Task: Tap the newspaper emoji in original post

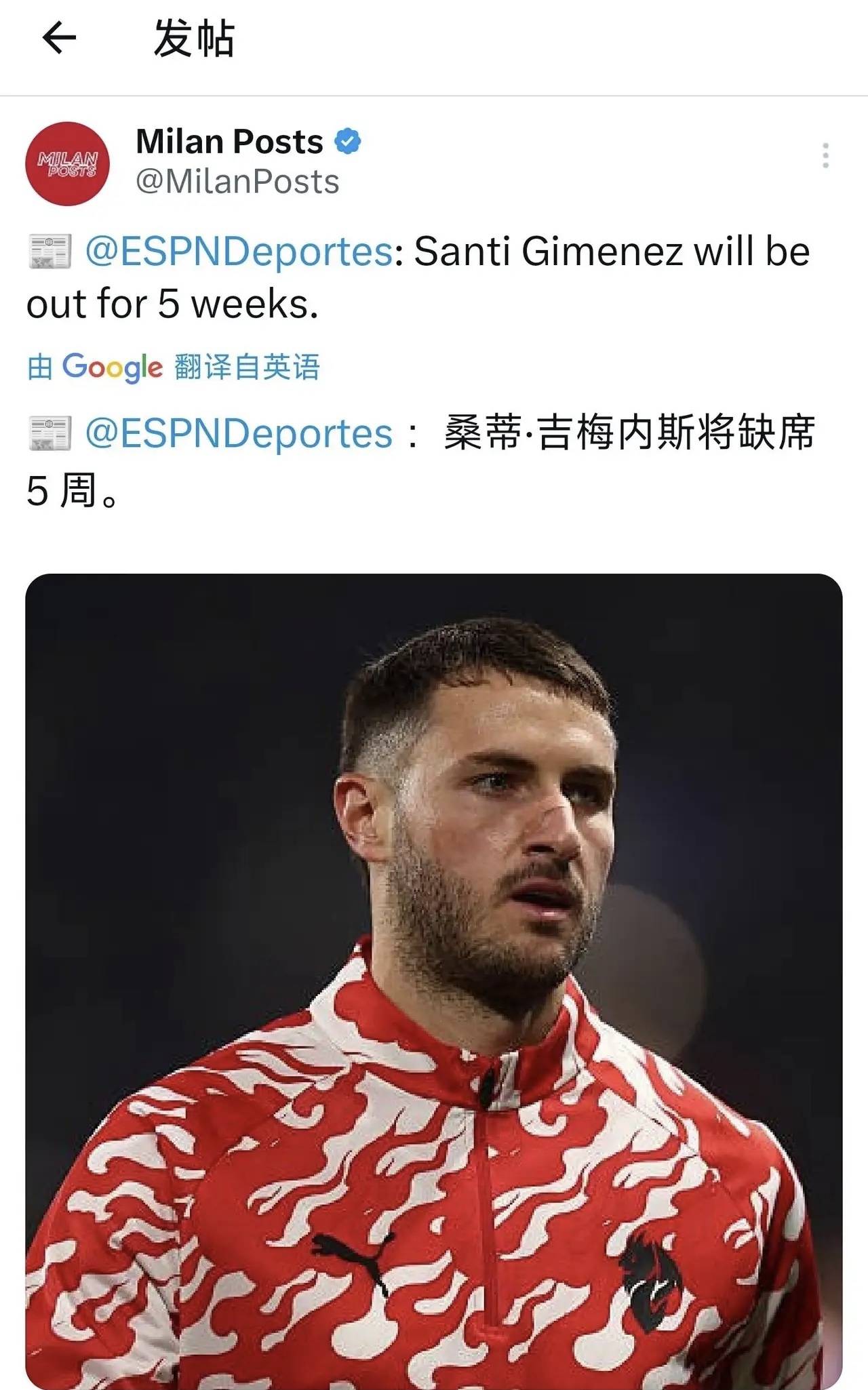Action: point(50,252)
